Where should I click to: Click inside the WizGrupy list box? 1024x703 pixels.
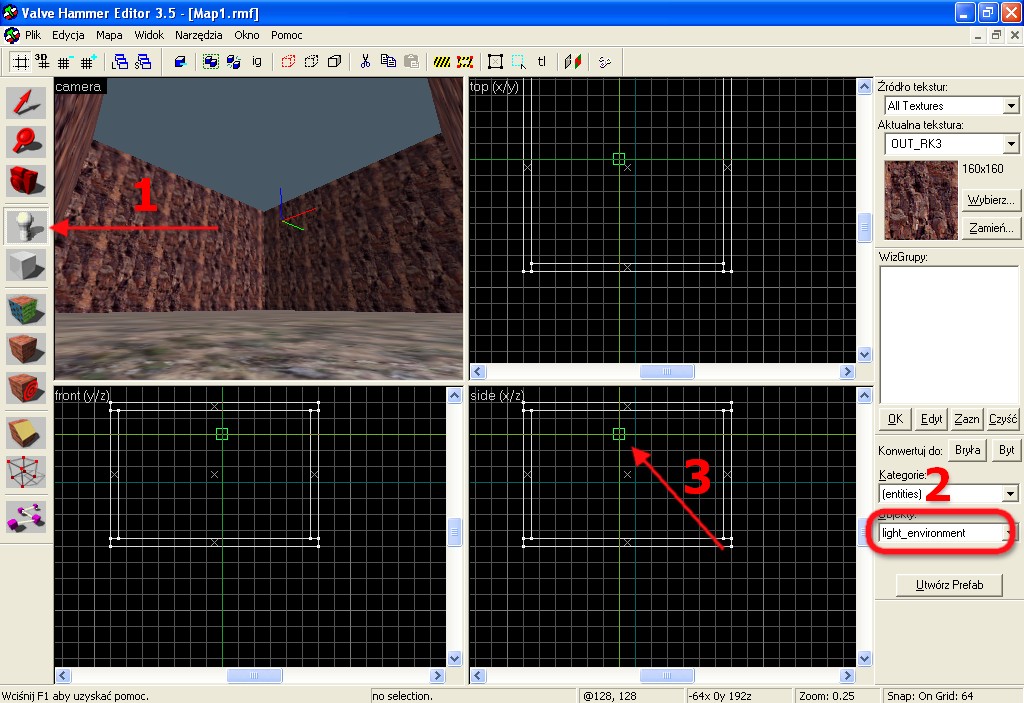pos(948,335)
